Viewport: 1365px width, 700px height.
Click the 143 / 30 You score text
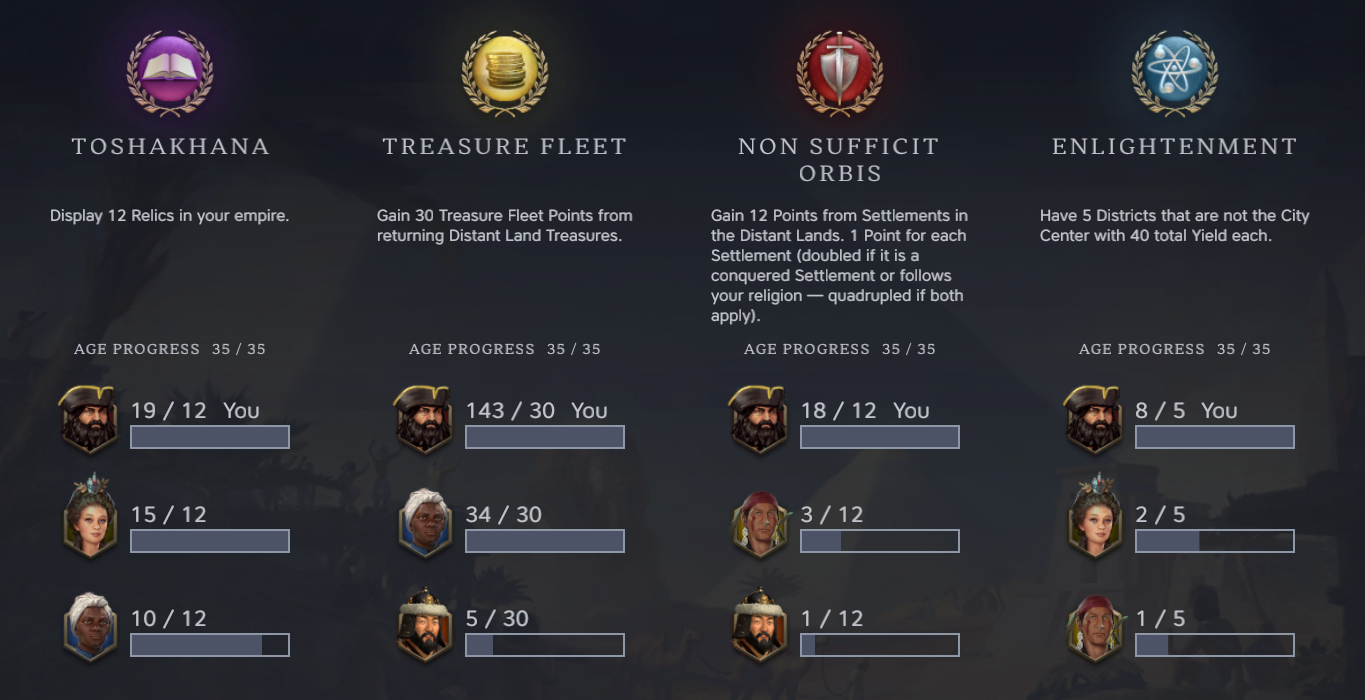[x=536, y=410]
